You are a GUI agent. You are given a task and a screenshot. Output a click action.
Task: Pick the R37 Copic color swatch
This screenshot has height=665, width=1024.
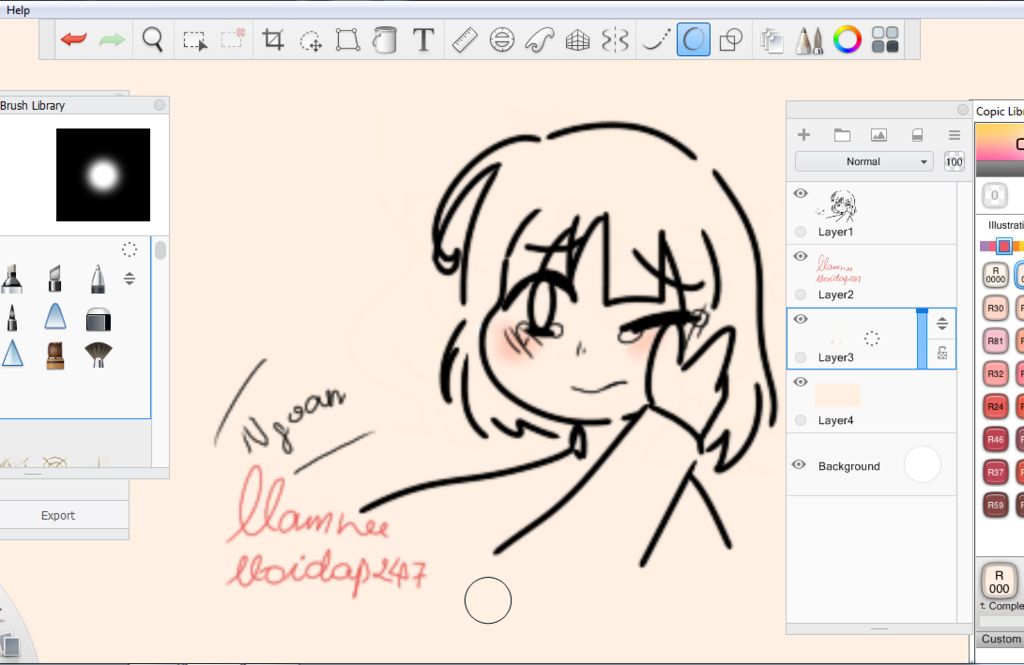coord(995,472)
